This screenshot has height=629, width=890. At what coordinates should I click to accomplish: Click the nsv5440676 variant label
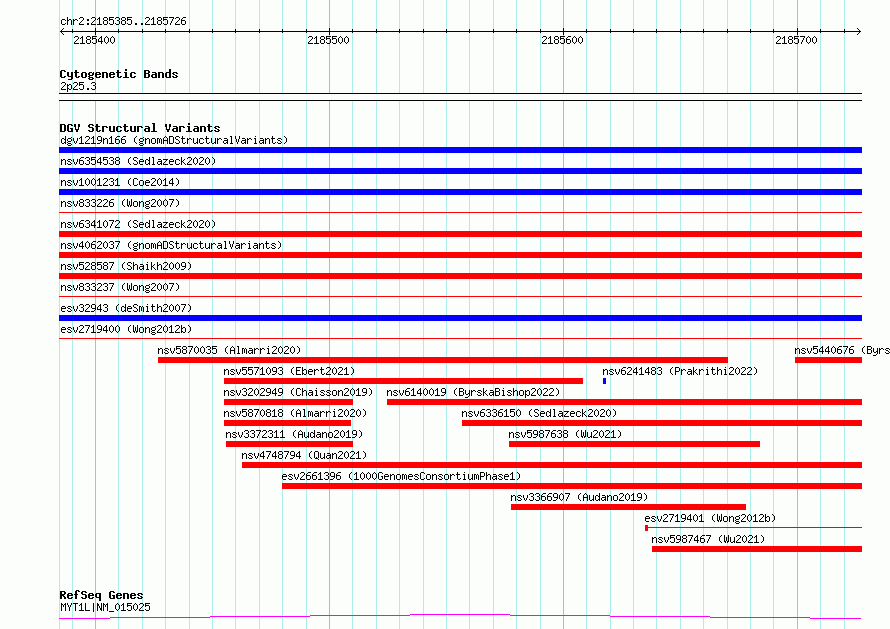[x=842, y=350]
